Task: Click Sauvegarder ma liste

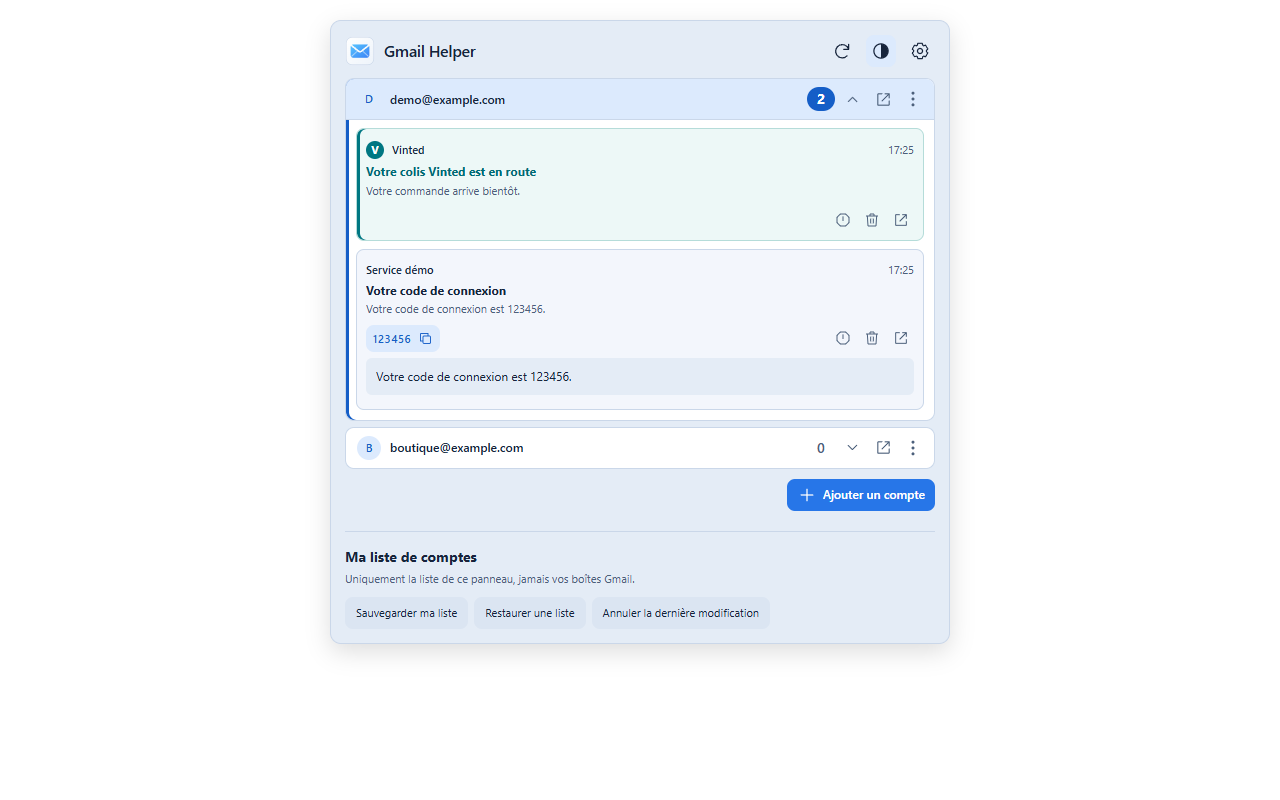Action: tap(407, 613)
